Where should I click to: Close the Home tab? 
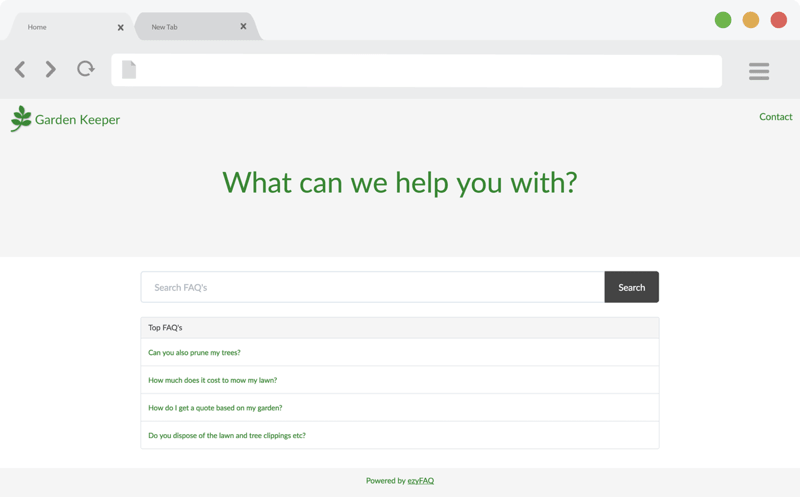pyautogui.click(x=121, y=27)
